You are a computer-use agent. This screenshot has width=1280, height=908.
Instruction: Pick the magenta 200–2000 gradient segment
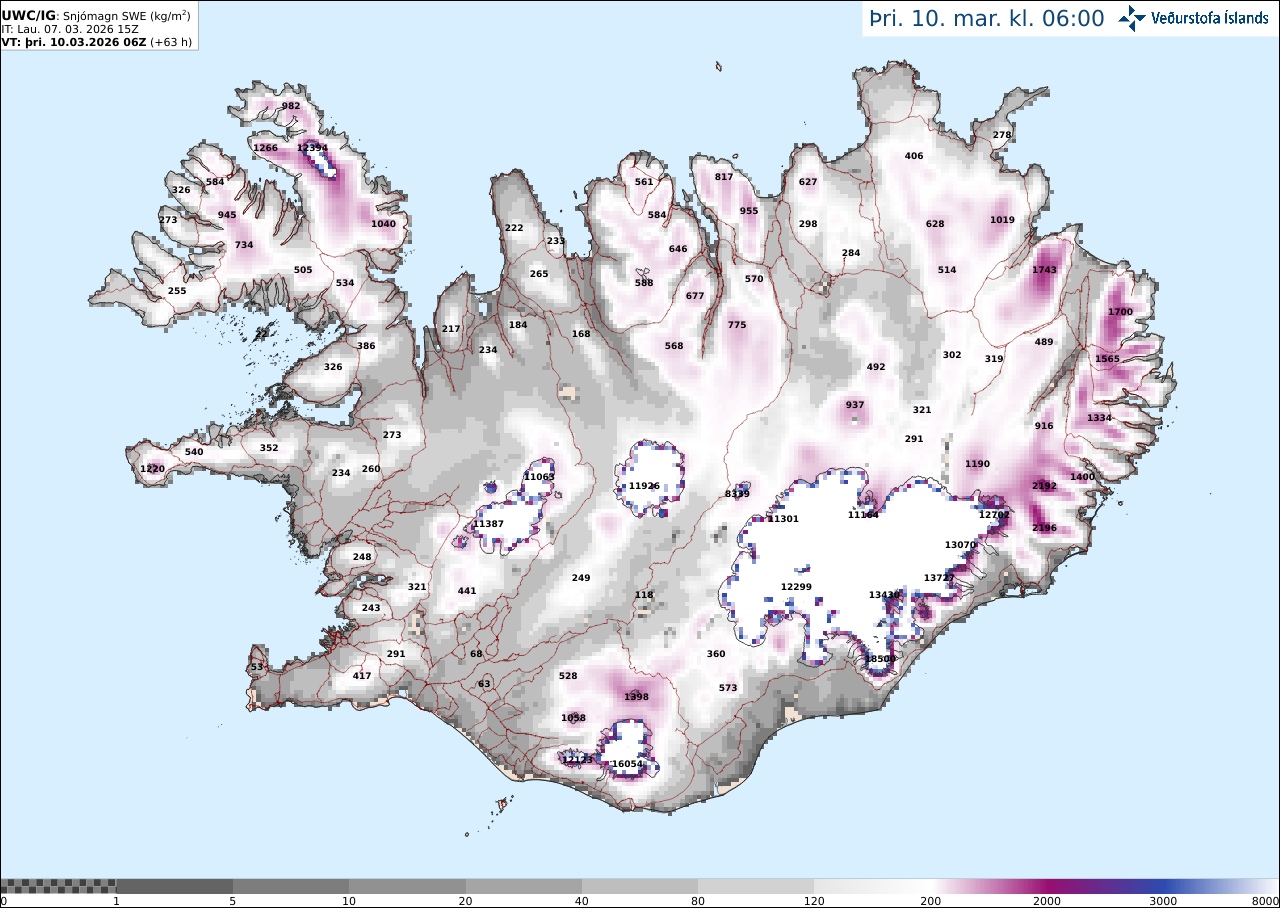989,885
